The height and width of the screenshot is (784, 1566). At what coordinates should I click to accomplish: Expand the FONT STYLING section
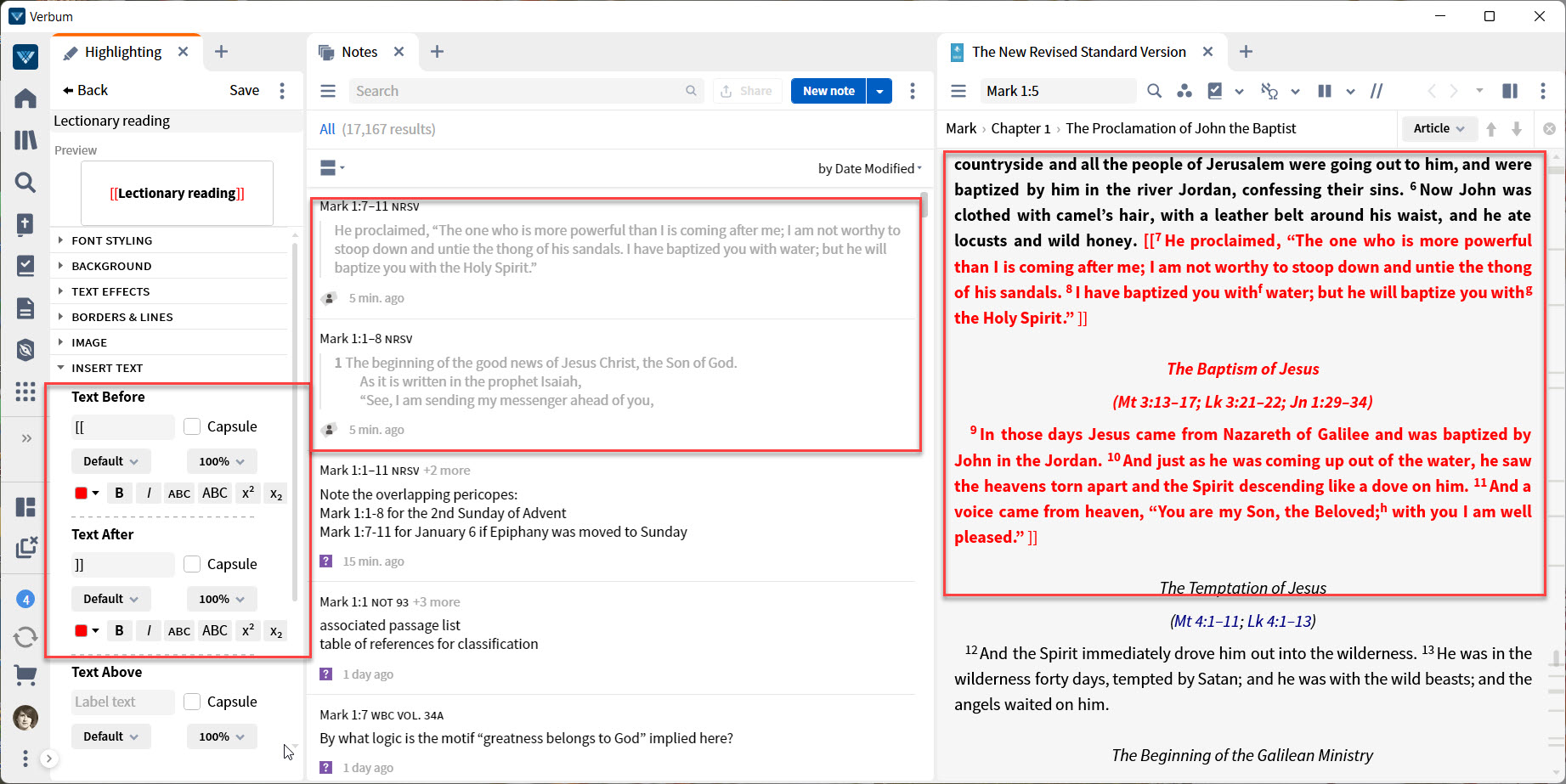point(111,240)
